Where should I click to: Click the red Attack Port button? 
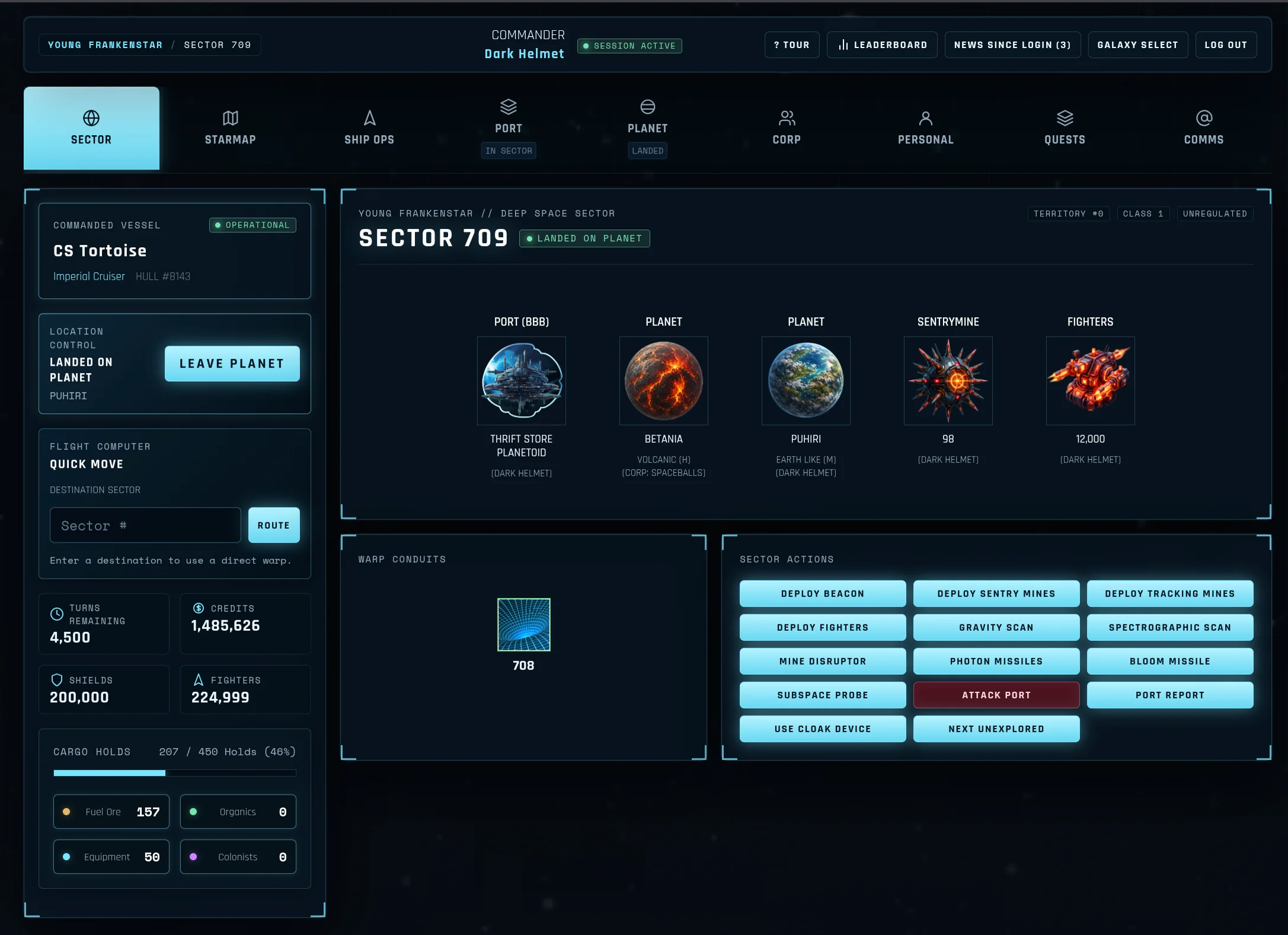996,695
